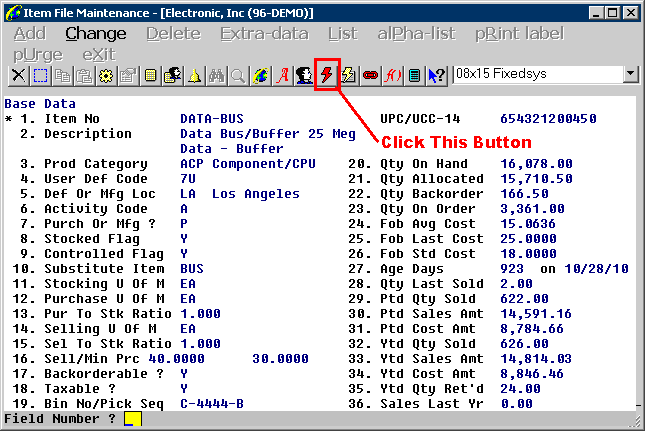Screen dimensions: 645x431
Task: Select the List menu item
Action: pyautogui.click(x=343, y=33)
